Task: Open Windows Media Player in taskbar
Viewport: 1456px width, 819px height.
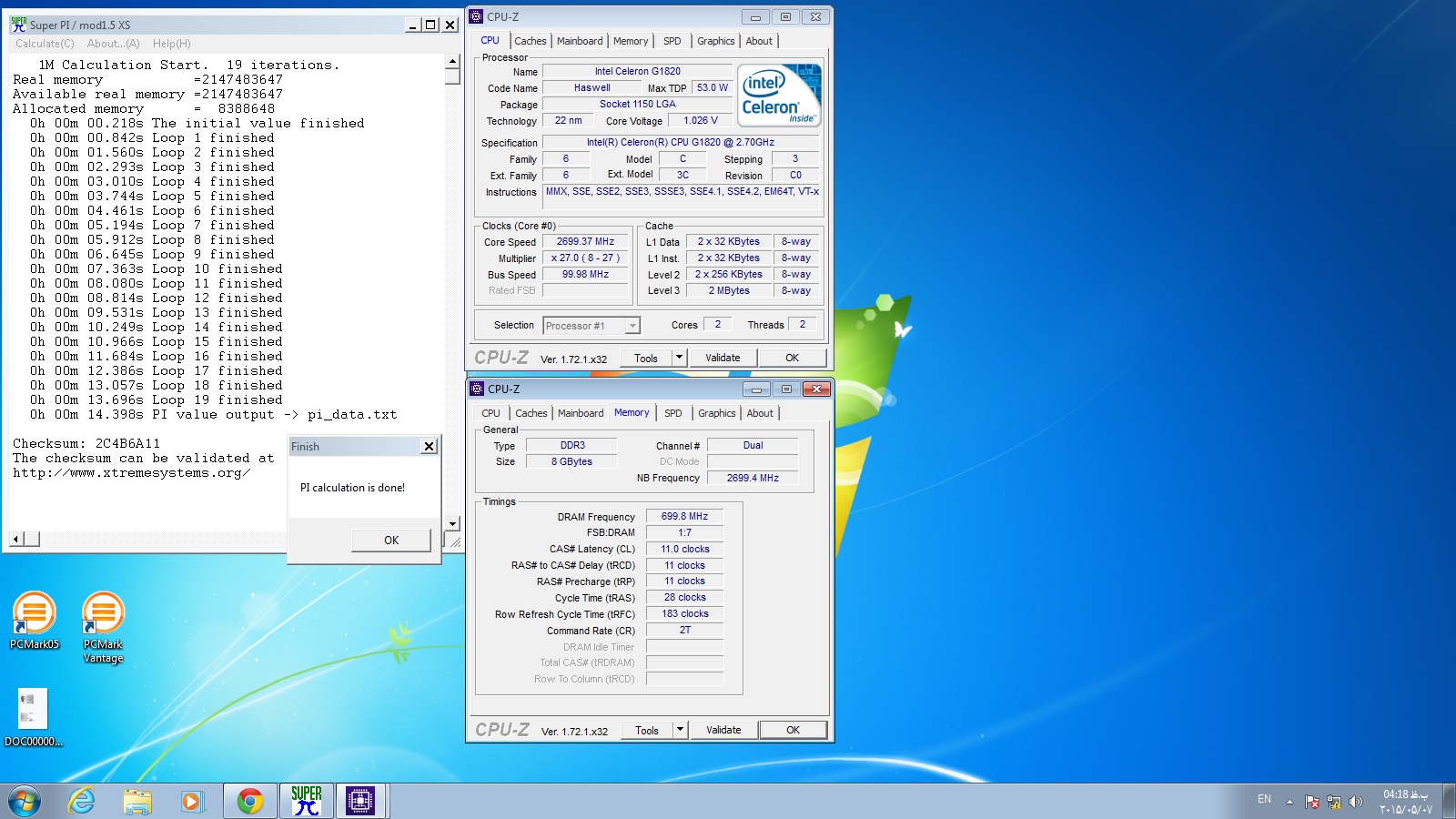Action: 191,801
